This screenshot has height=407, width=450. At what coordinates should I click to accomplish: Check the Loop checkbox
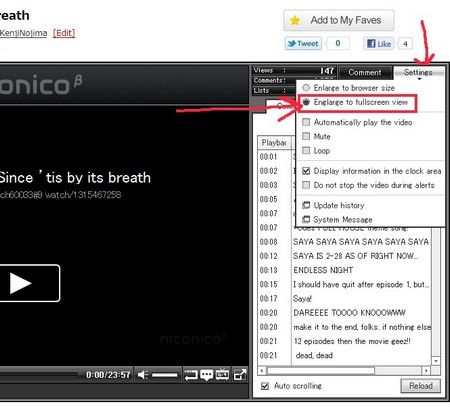(306, 151)
